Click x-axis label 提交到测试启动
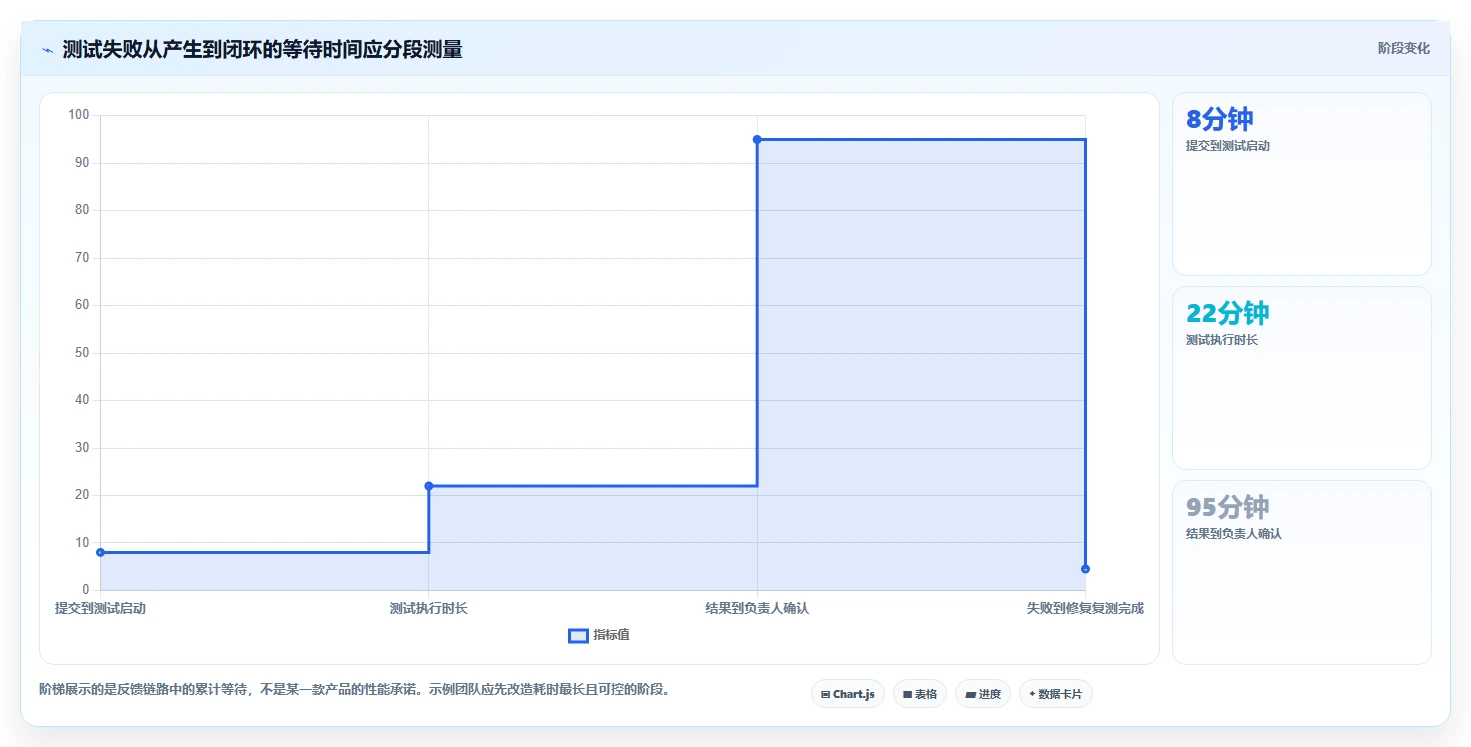Image resolution: width=1471 pixels, height=747 pixels. point(100,608)
